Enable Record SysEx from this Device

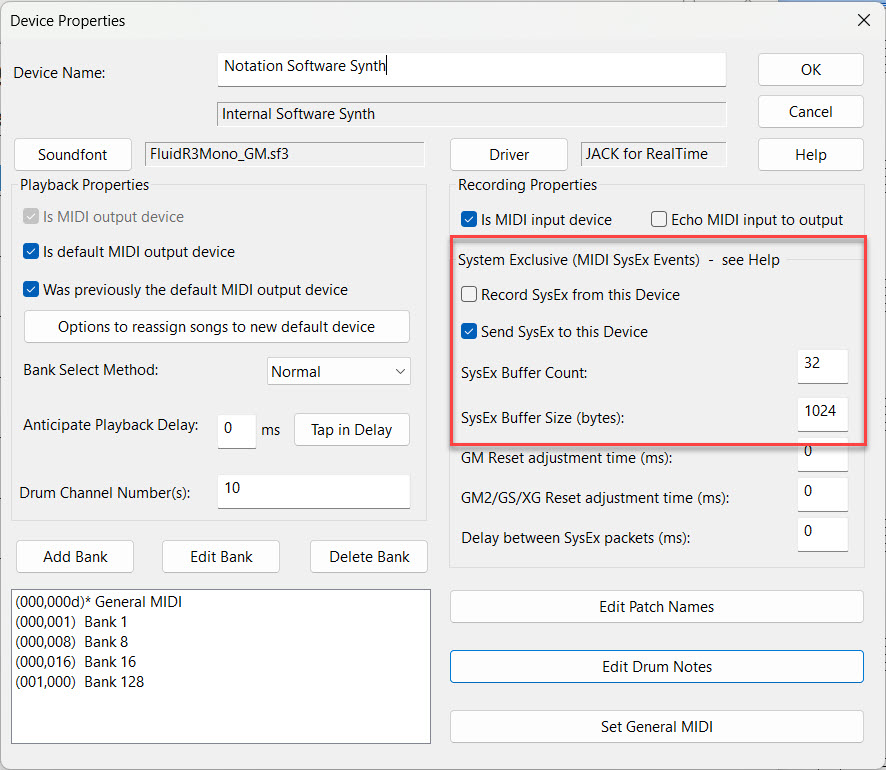[469, 295]
